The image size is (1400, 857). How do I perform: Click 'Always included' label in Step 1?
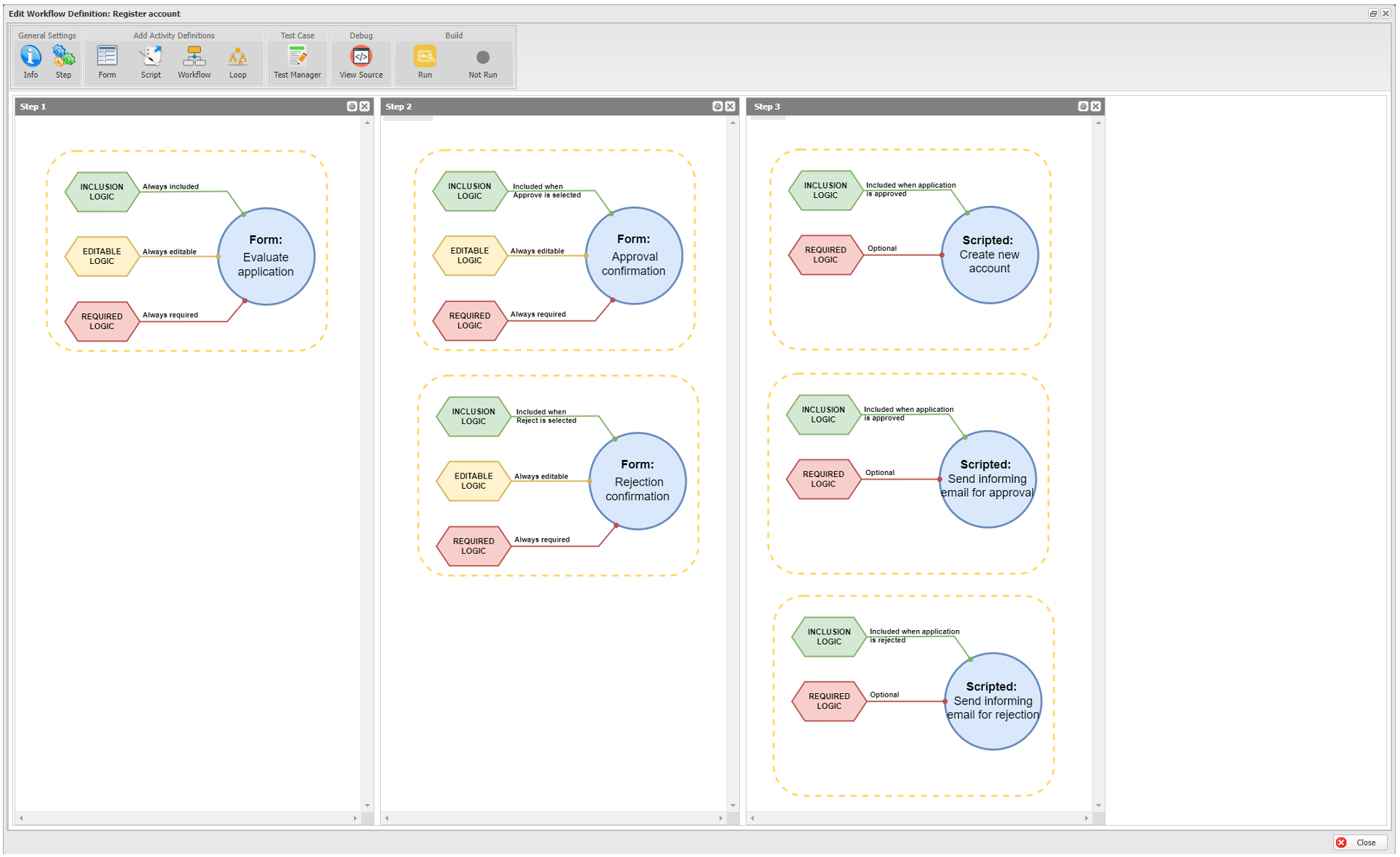[x=170, y=187]
